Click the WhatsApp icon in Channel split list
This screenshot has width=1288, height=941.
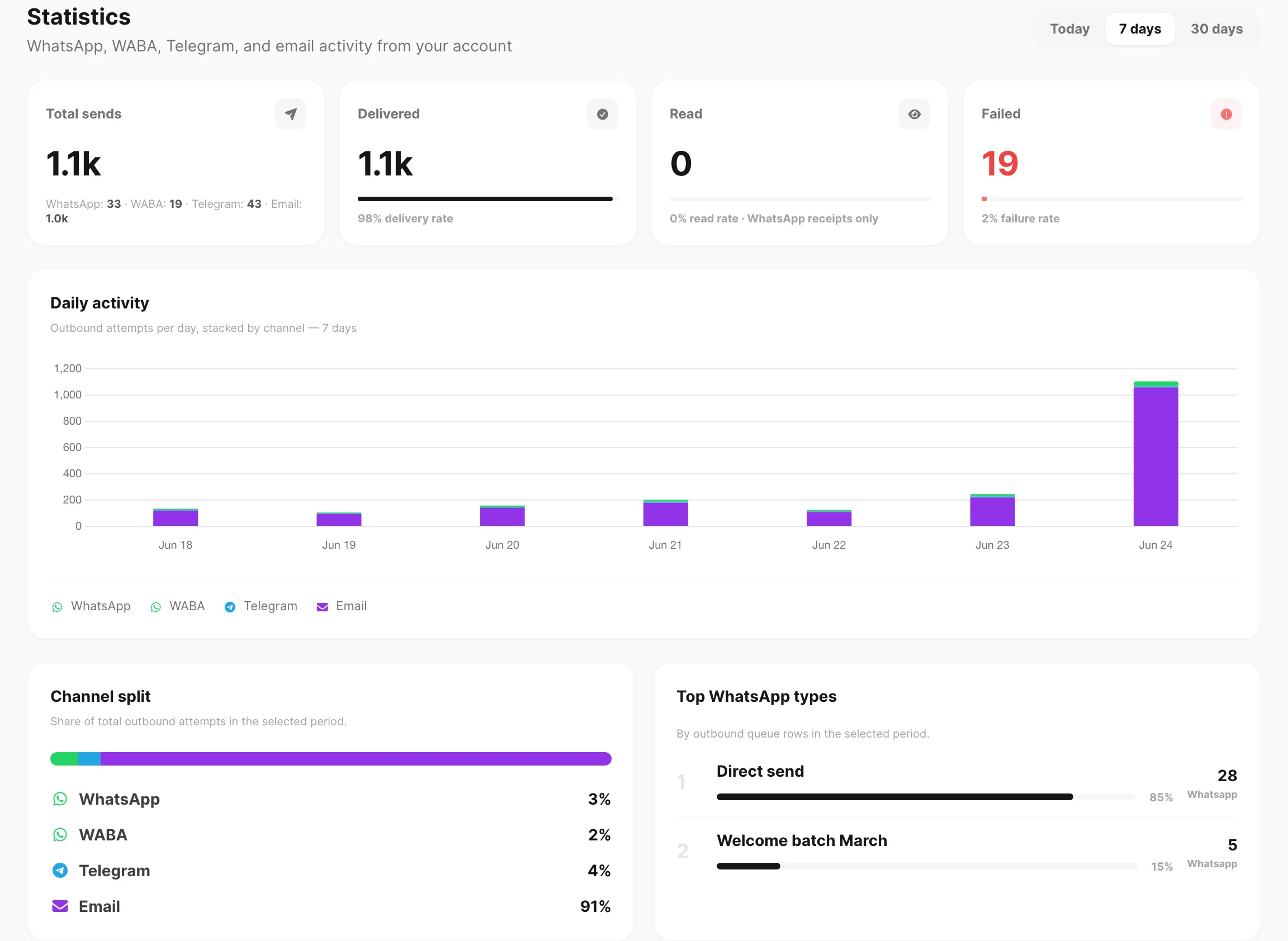pos(60,799)
